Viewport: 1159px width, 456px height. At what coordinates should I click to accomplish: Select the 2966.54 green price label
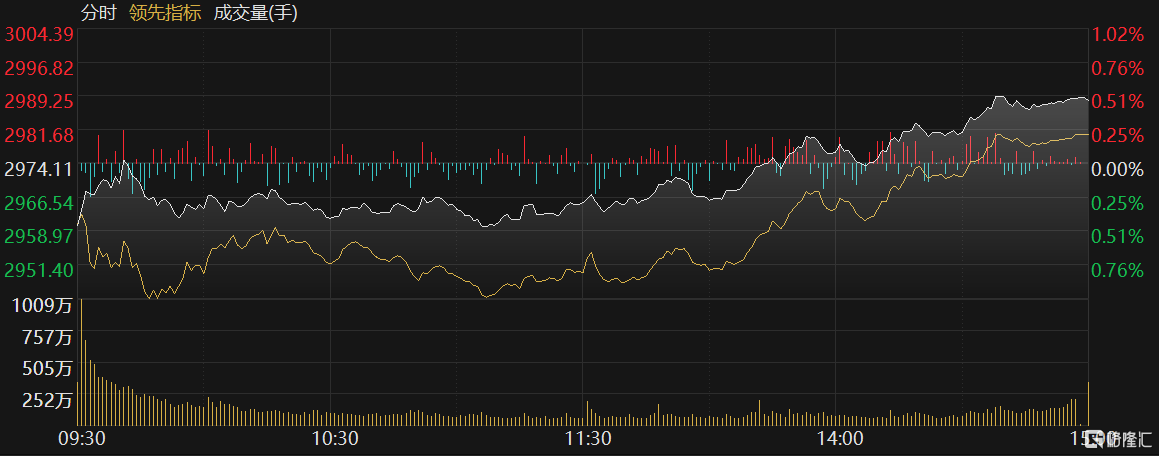(39, 203)
